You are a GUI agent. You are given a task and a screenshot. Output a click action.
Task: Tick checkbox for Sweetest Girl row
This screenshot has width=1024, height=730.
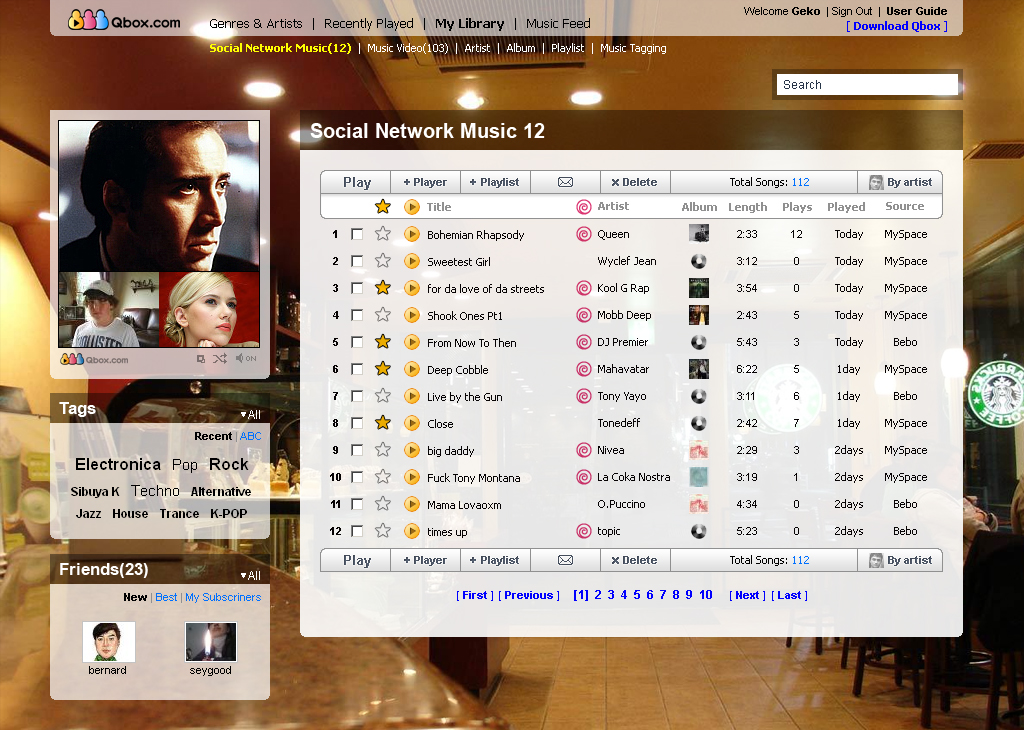(357, 261)
